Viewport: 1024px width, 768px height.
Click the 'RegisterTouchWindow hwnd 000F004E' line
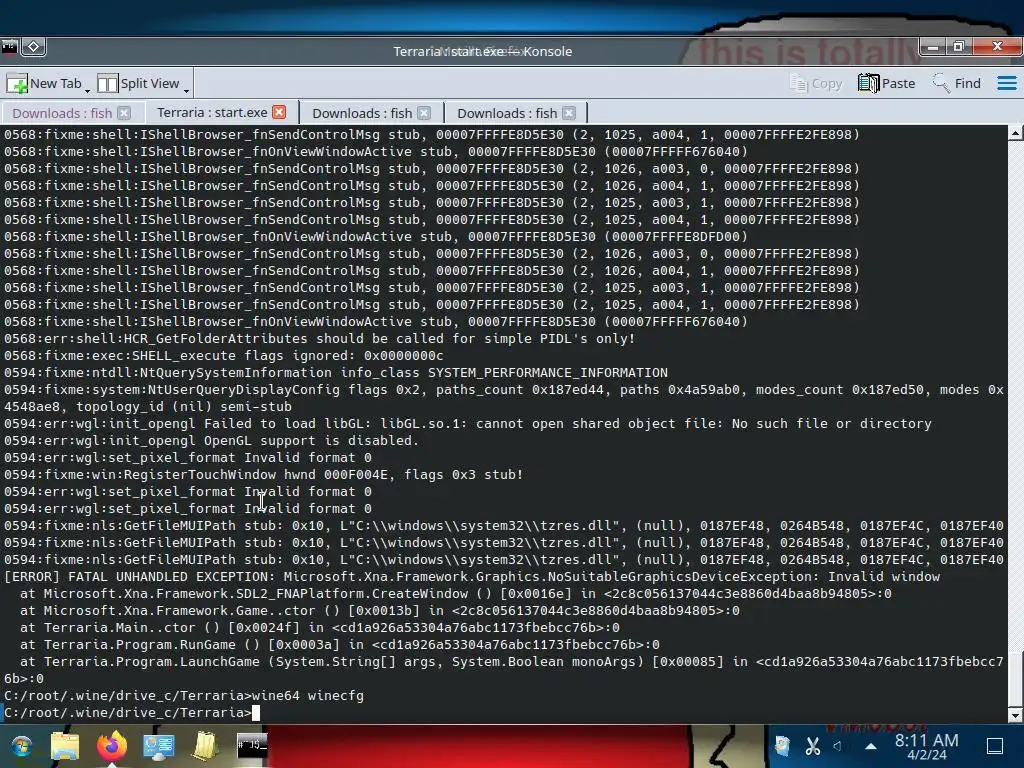pyautogui.click(x=263, y=475)
